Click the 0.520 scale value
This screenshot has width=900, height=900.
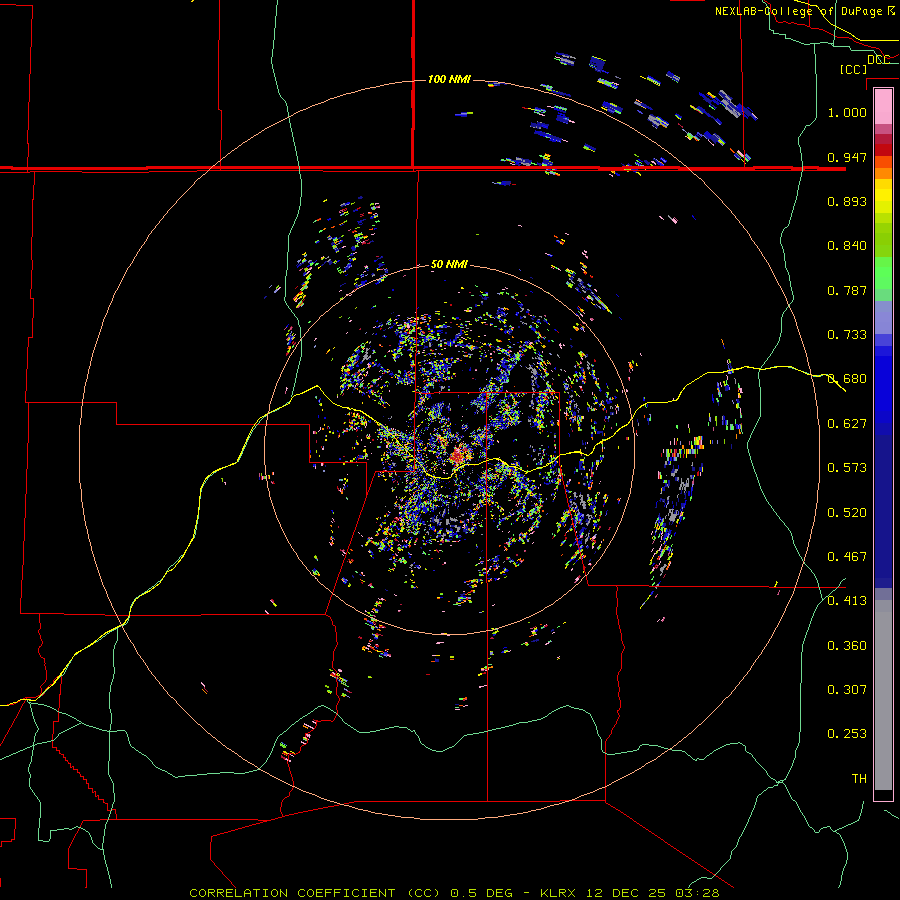pos(847,513)
